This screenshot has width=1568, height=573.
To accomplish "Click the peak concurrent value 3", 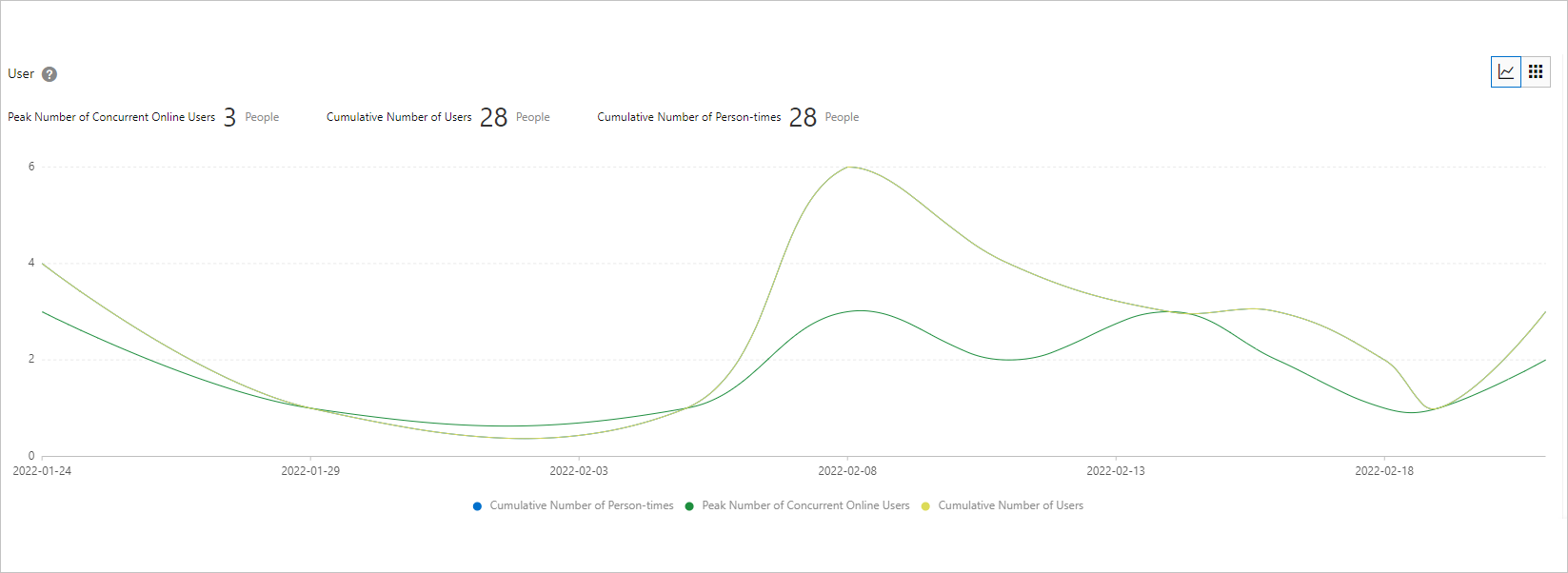I will click(229, 117).
